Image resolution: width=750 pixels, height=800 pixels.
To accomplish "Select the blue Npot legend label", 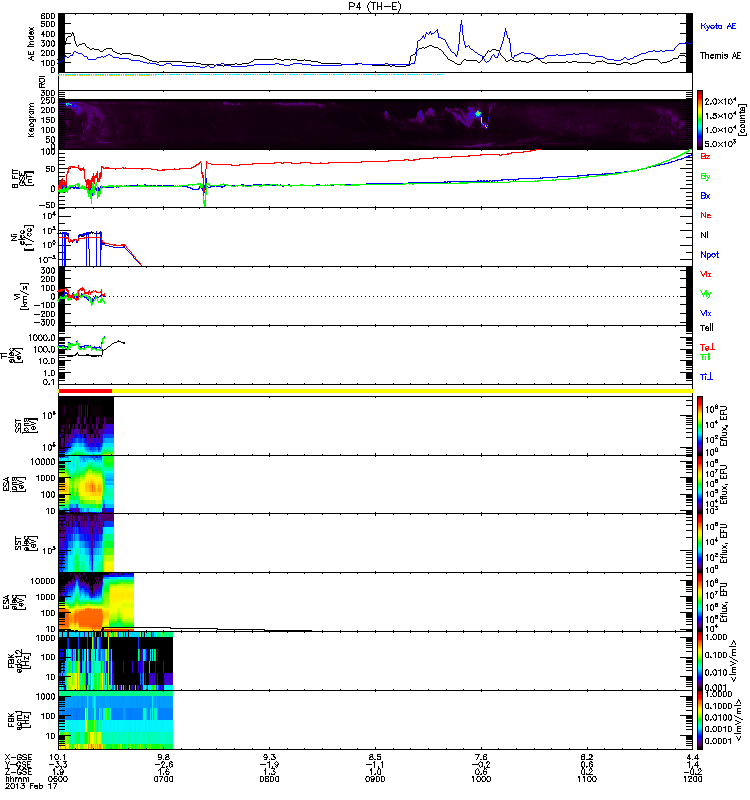I will tap(710, 255).
